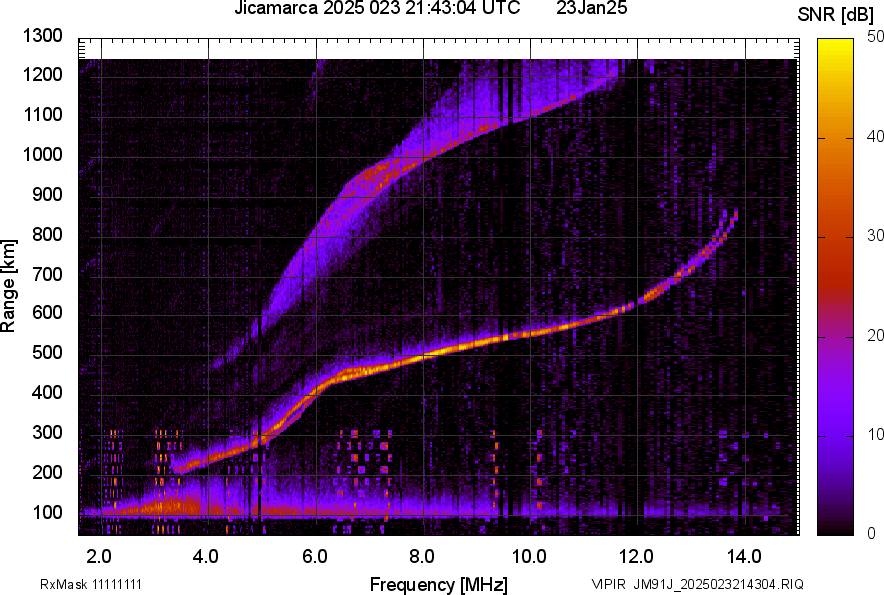Click range tick label '1200'
The height and width of the screenshot is (595, 884).
tap(43, 74)
